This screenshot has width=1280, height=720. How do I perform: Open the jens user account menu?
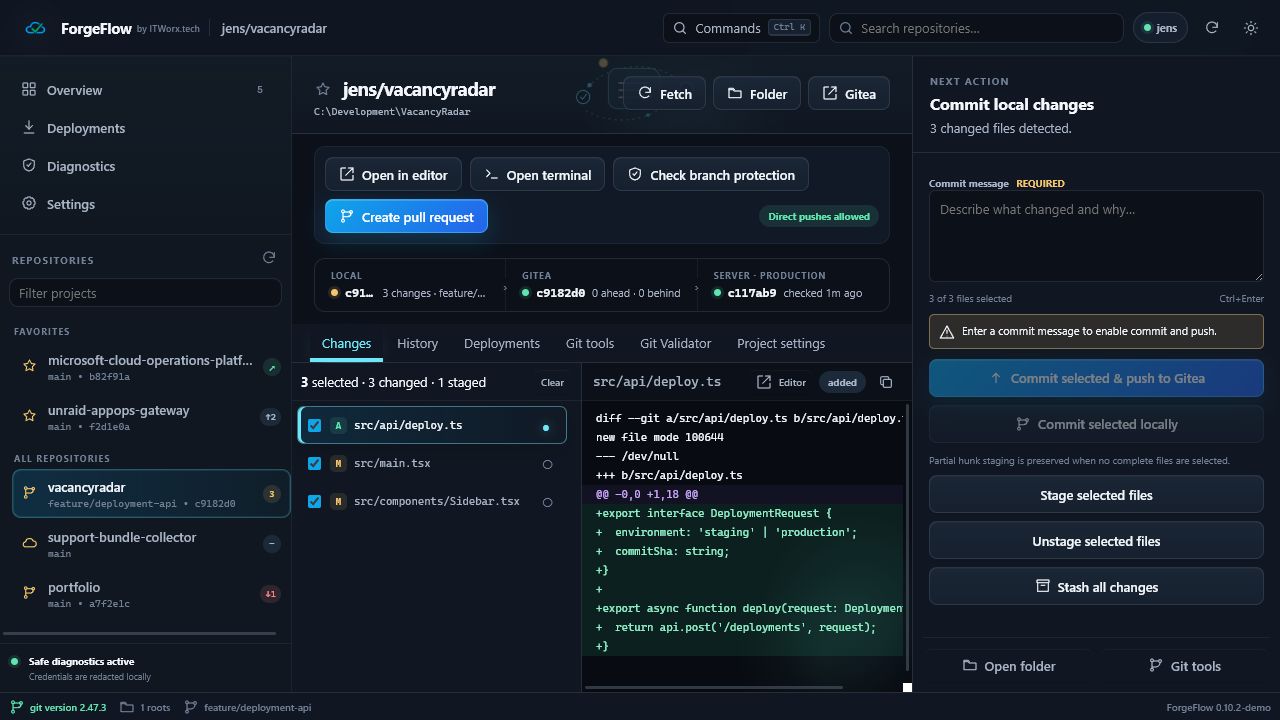(x=1160, y=28)
